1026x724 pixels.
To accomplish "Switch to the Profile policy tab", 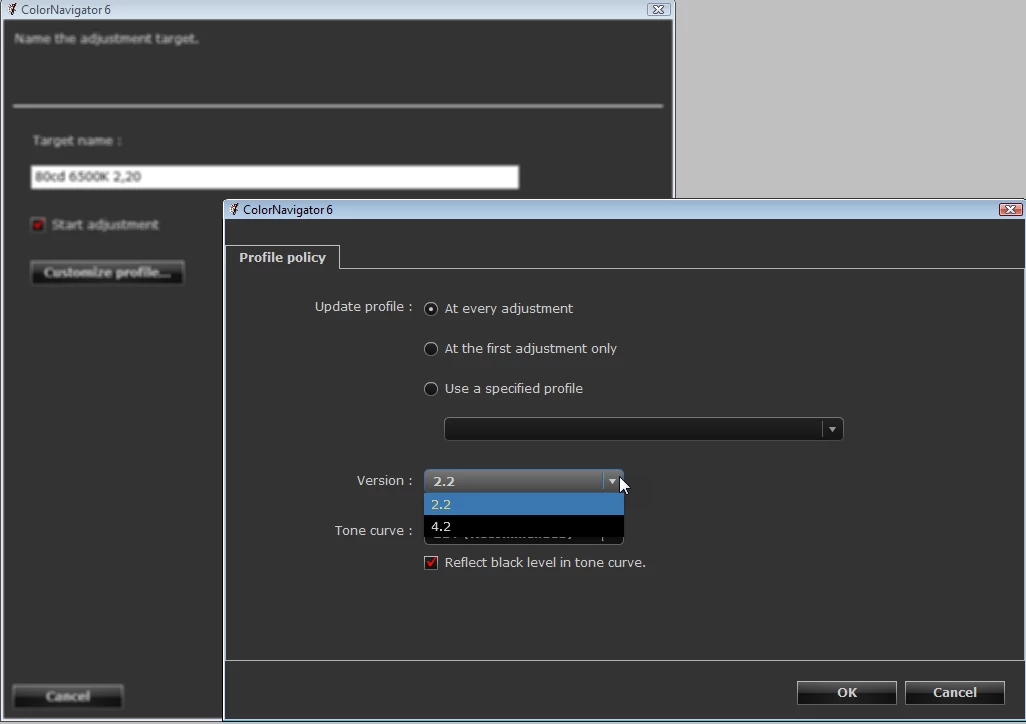I will (x=282, y=257).
